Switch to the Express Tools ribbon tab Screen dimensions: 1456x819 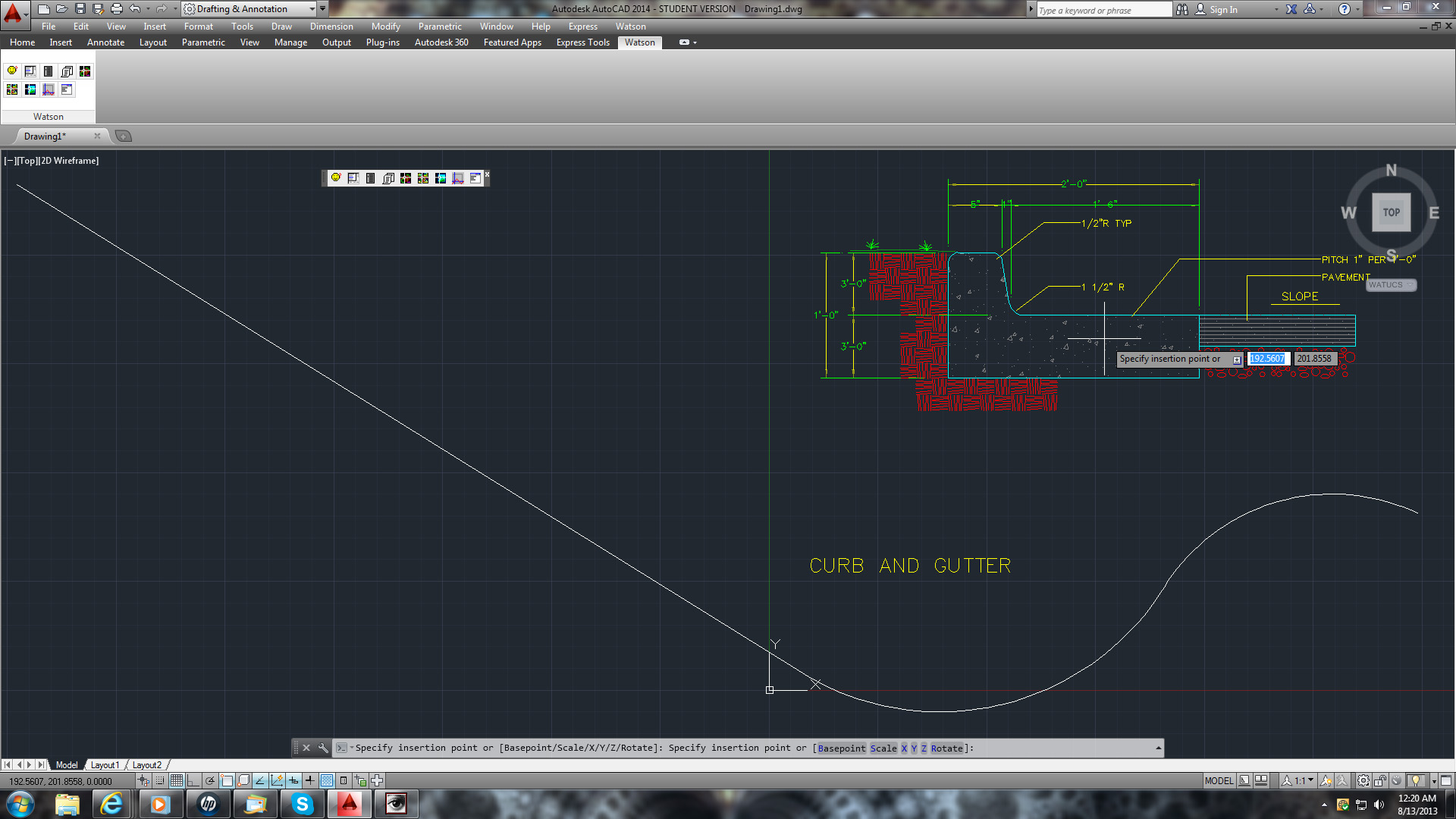coord(582,42)
